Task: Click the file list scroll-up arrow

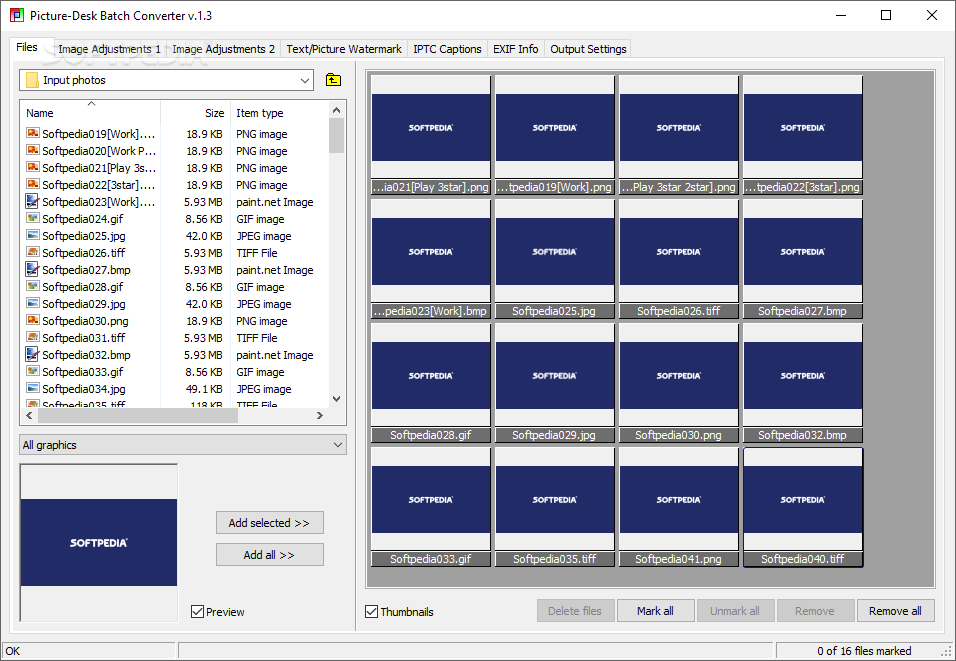Action: [x=337, y=110]
